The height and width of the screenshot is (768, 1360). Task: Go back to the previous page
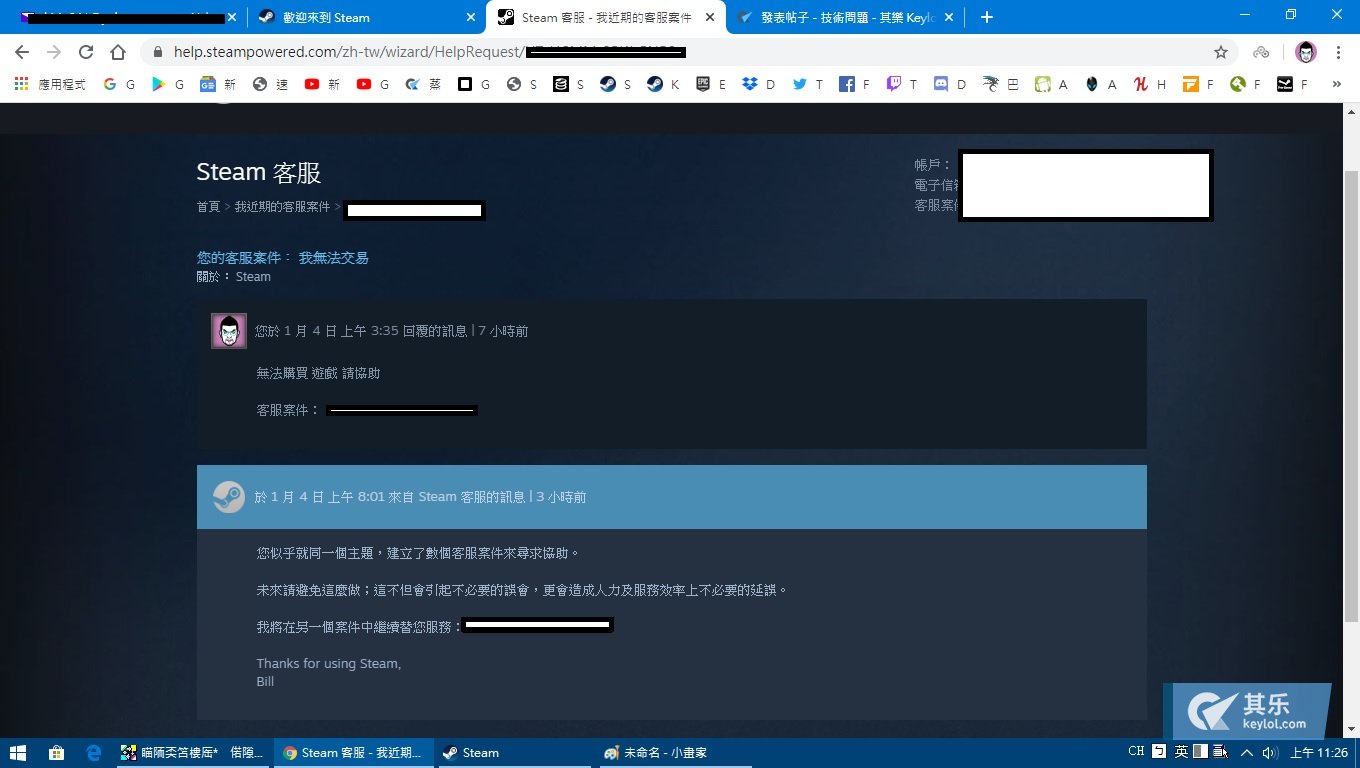point(22,52)
